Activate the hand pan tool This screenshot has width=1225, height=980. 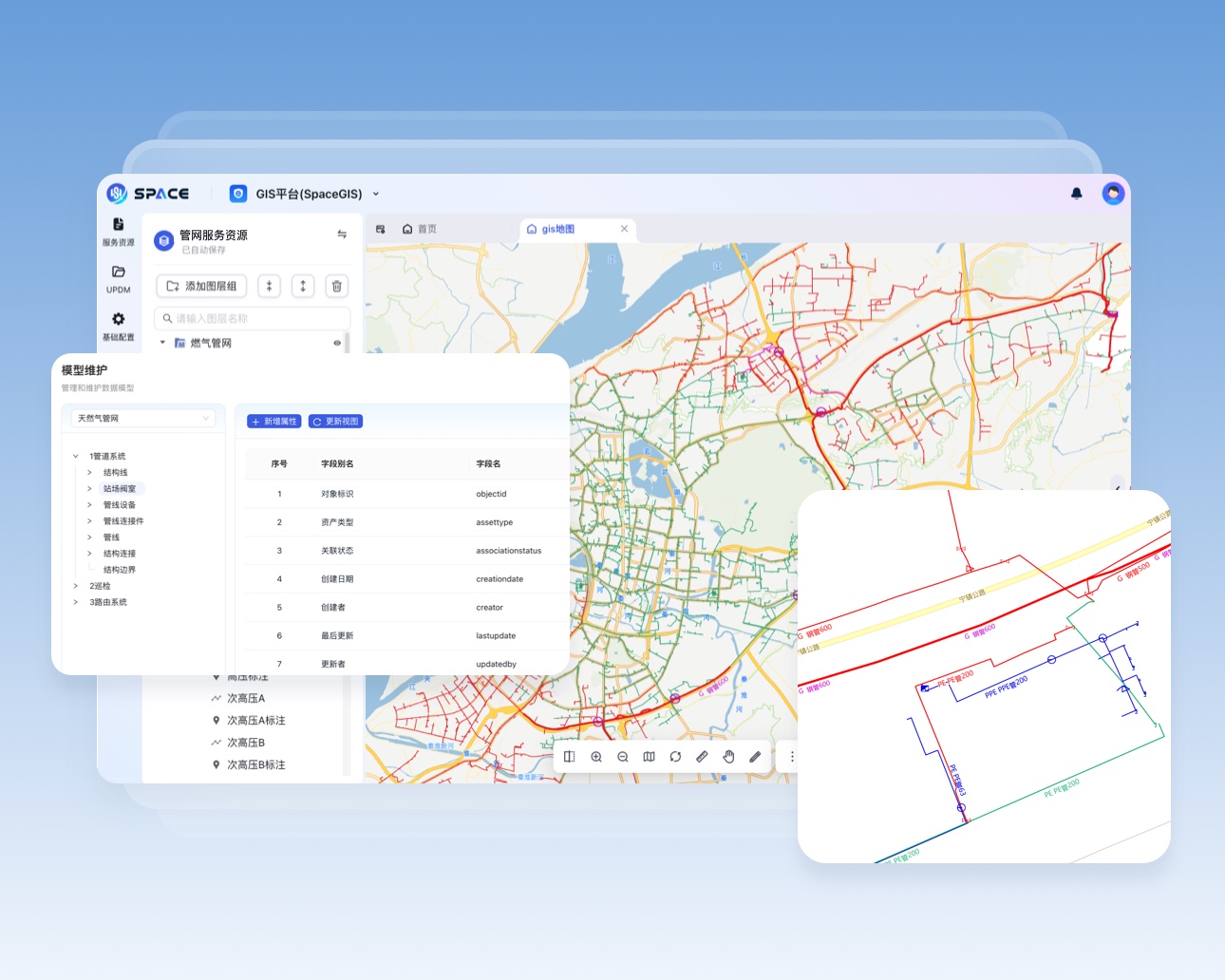pyautogui.click(x=728, y=757)
